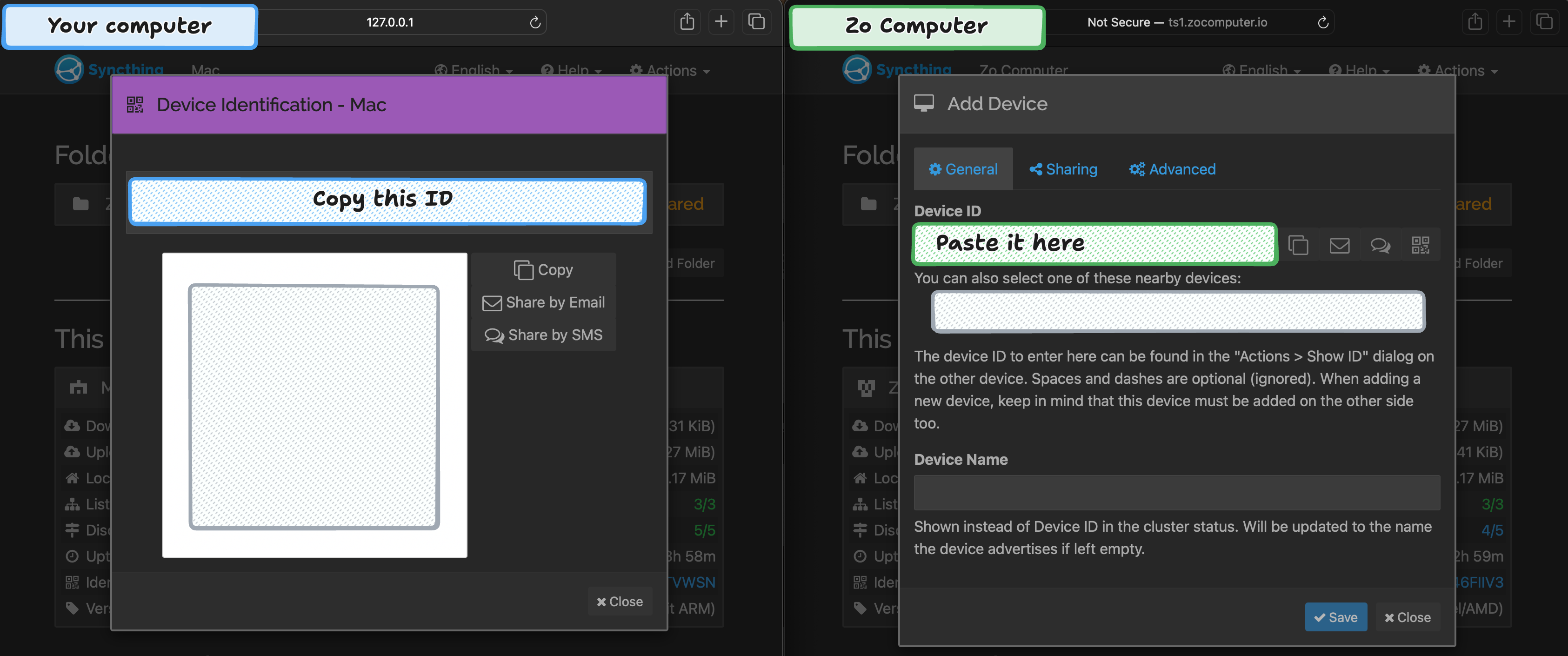Show tab overview in right browser window

(x=1544, y=22)
